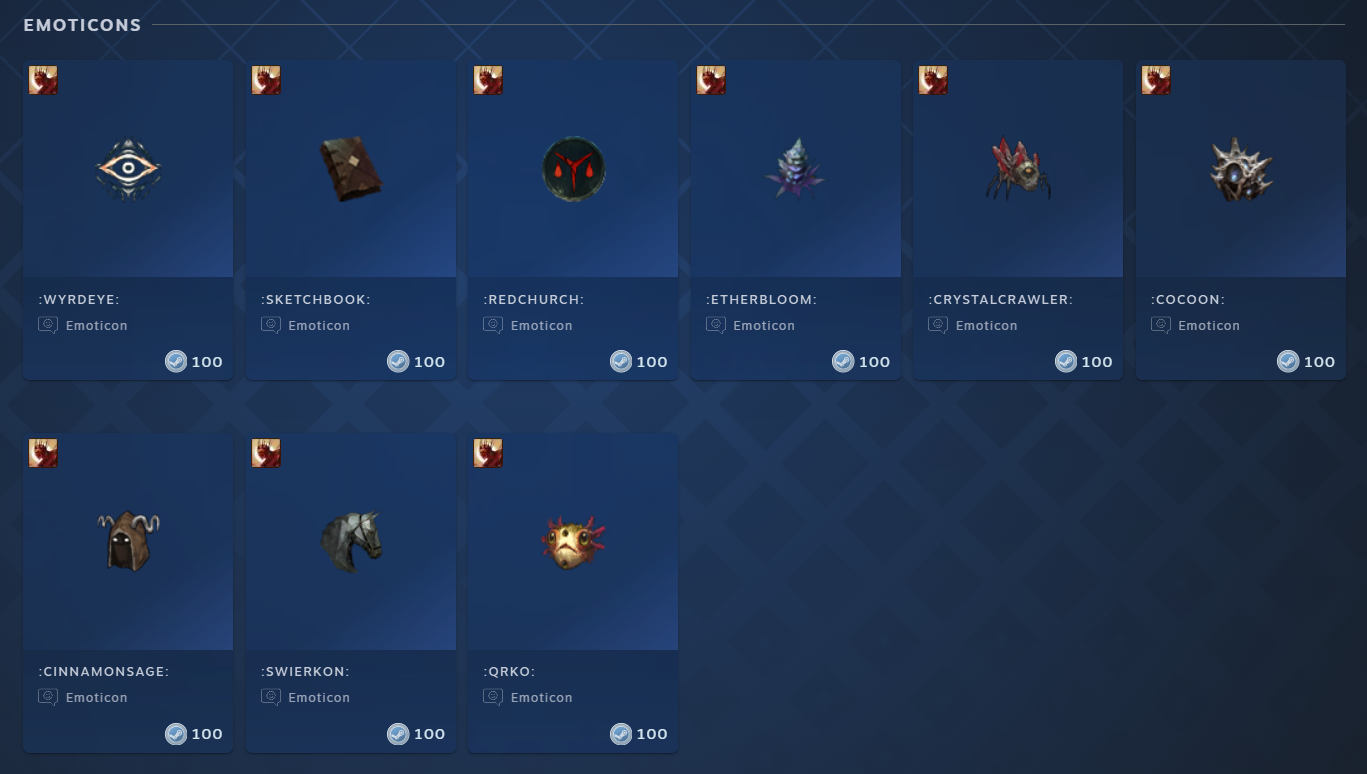This screenshot has width=1367, height=774.
Task: Click the Emoticon type label under REDCHURCH
Action: coord(542,326)
